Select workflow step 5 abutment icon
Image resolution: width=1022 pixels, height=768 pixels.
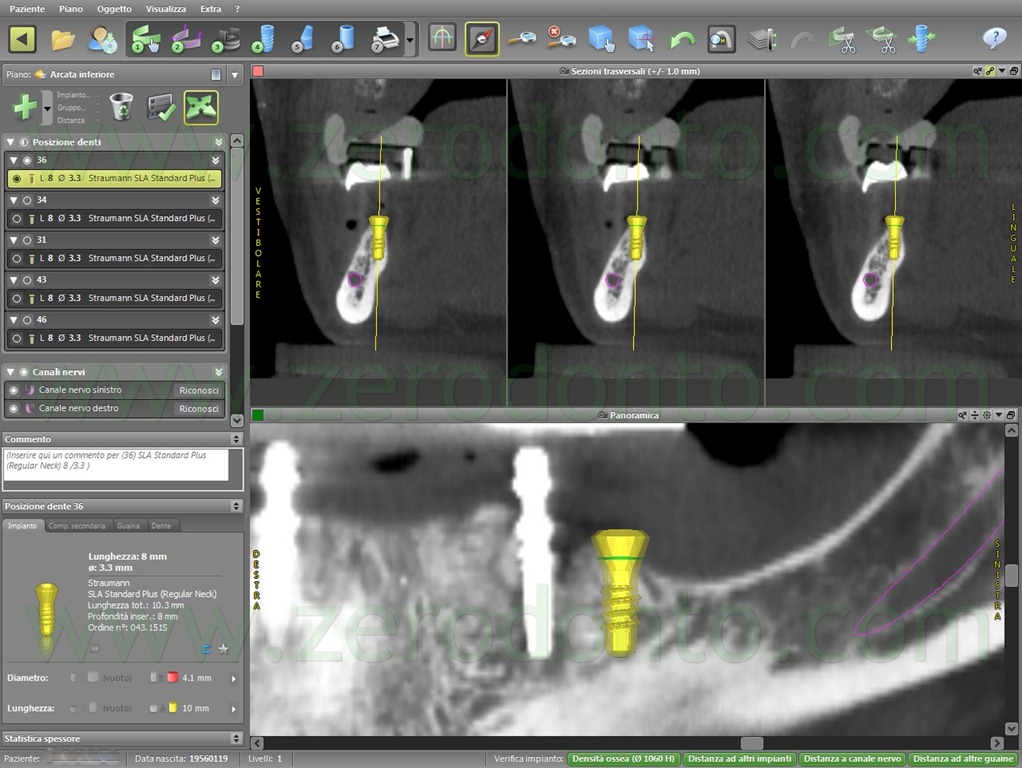coord(303,39)
